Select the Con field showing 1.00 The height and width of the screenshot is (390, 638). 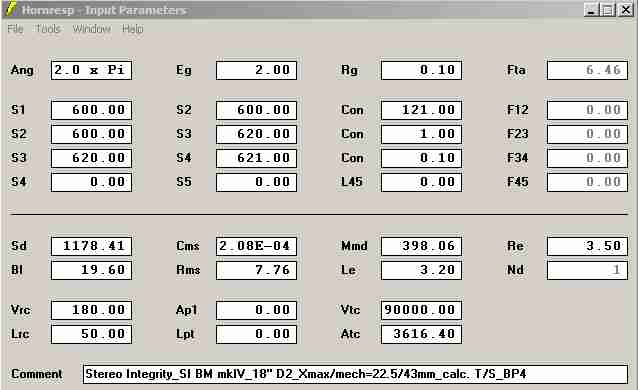[421, 134]
